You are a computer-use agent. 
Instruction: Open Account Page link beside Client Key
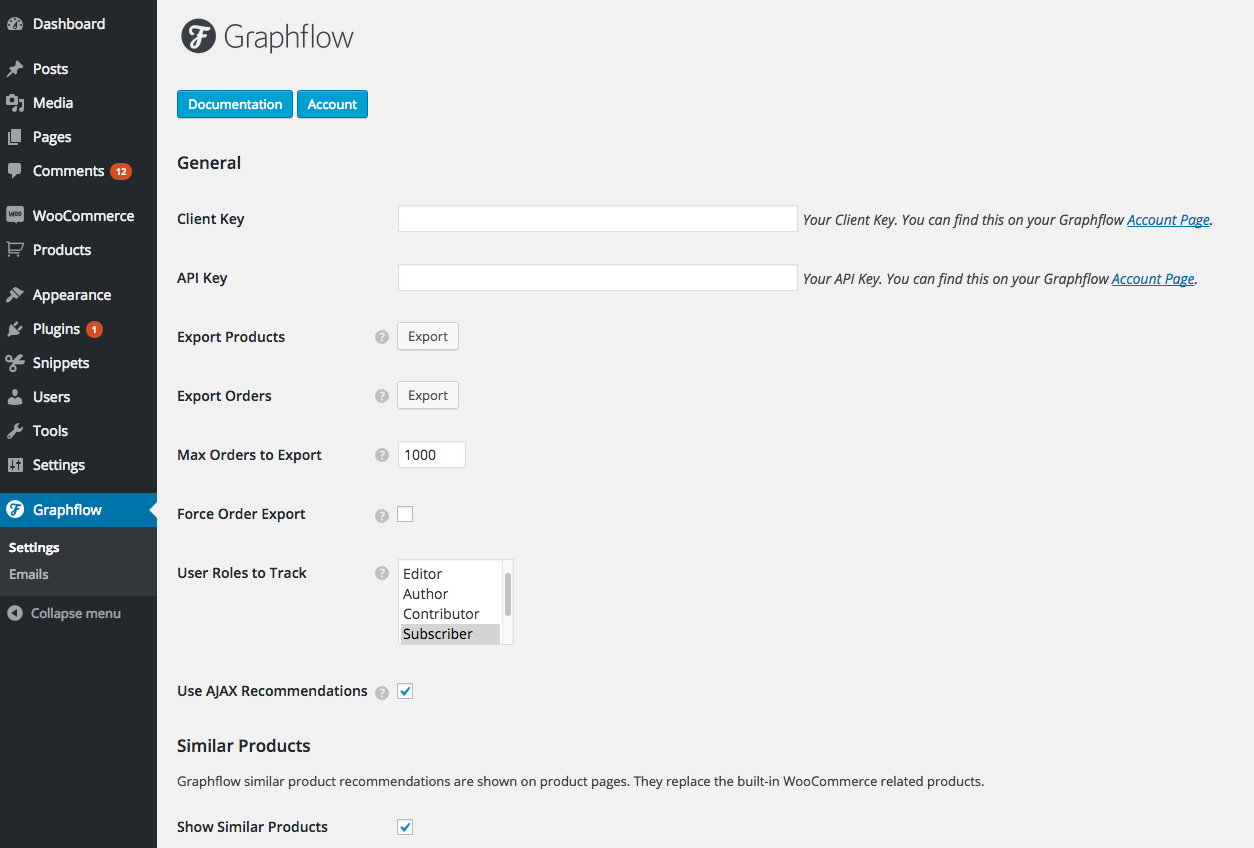[x=1168, y=220]
